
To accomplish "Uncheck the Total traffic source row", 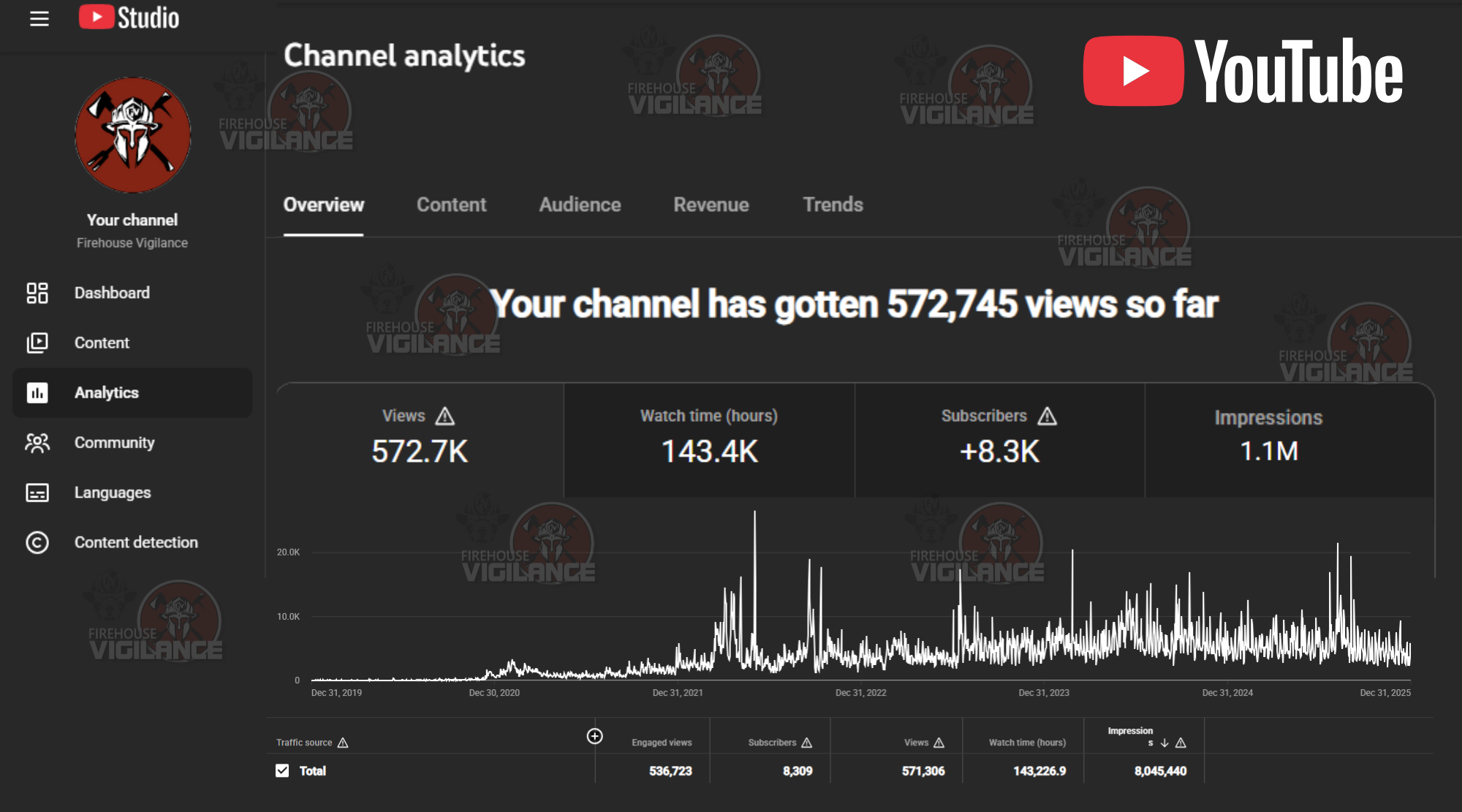I will point(281,770).
